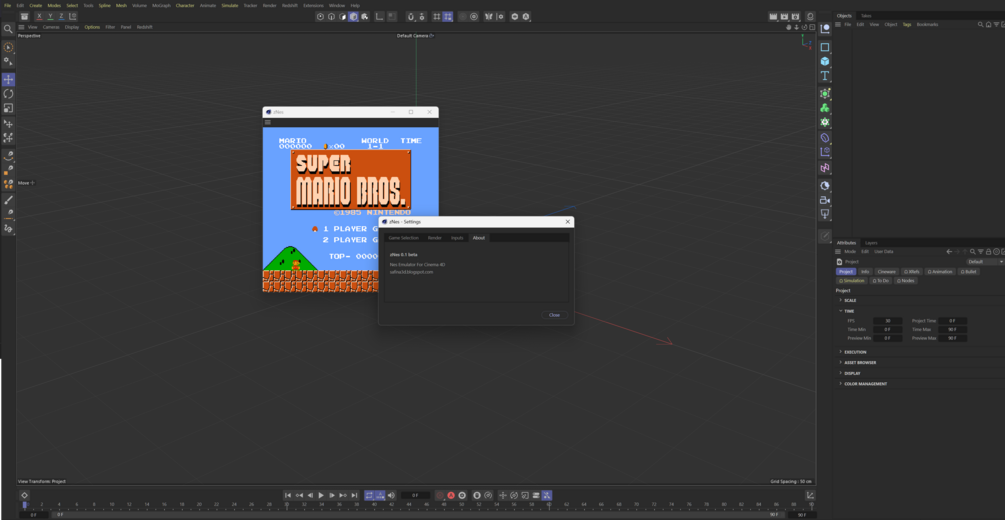This screenshot has height=520, width=1005.
Task: Open zNes window hamburger menu
Action: click(x=268, y=122)
